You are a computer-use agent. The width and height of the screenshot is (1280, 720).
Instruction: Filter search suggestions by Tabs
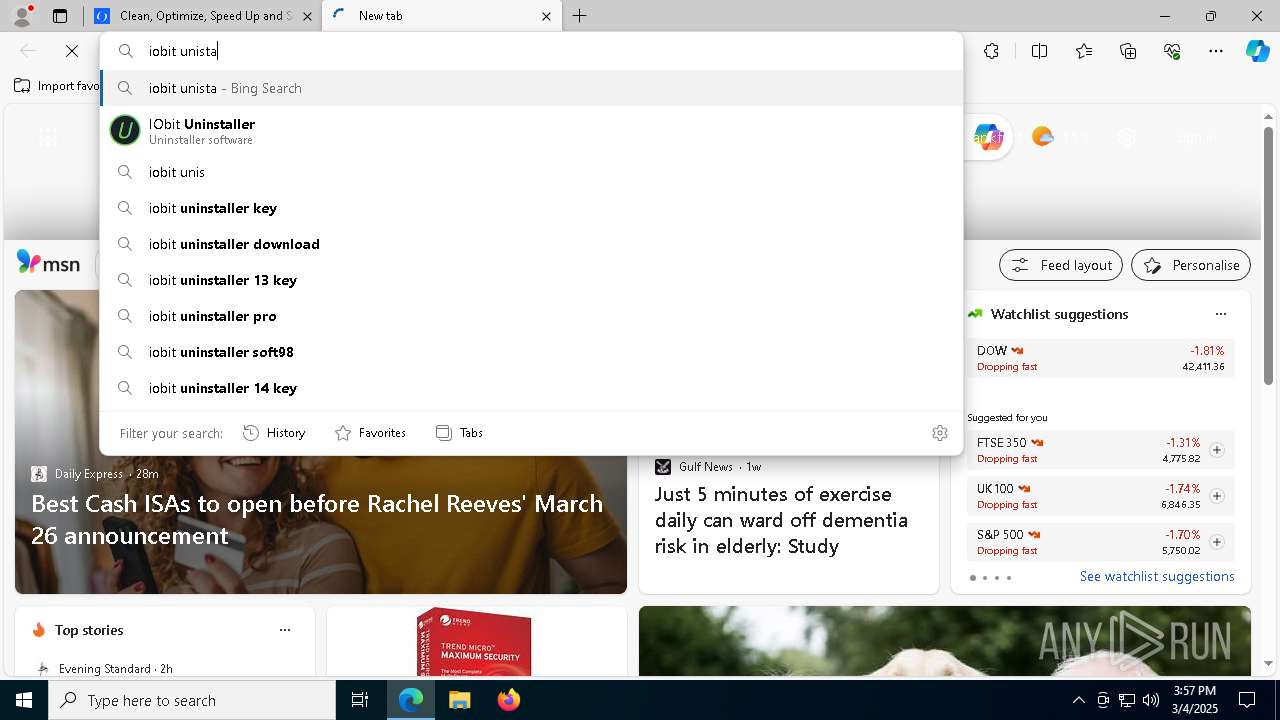459,433
